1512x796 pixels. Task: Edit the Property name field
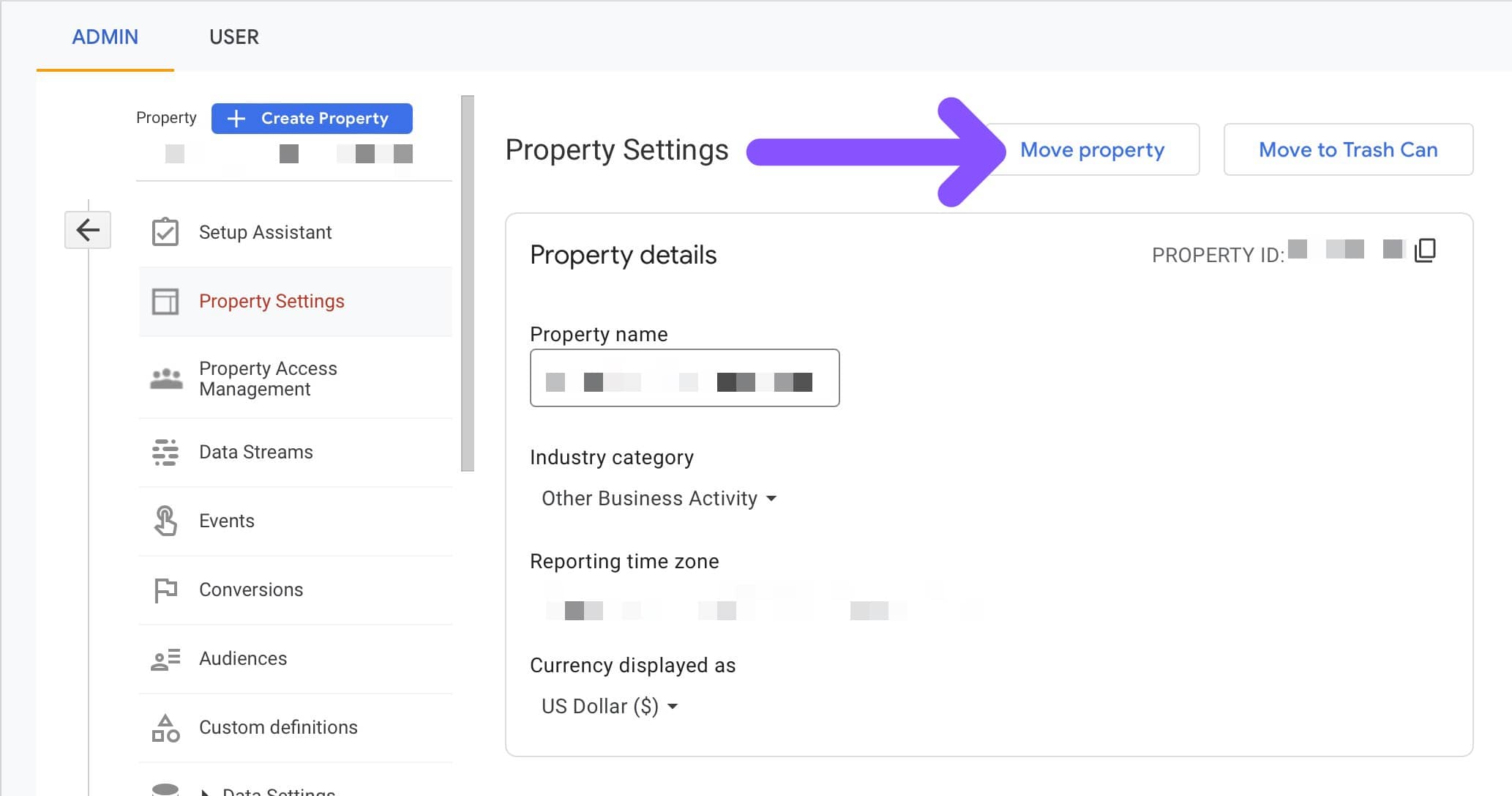click(x=684, y=379)
